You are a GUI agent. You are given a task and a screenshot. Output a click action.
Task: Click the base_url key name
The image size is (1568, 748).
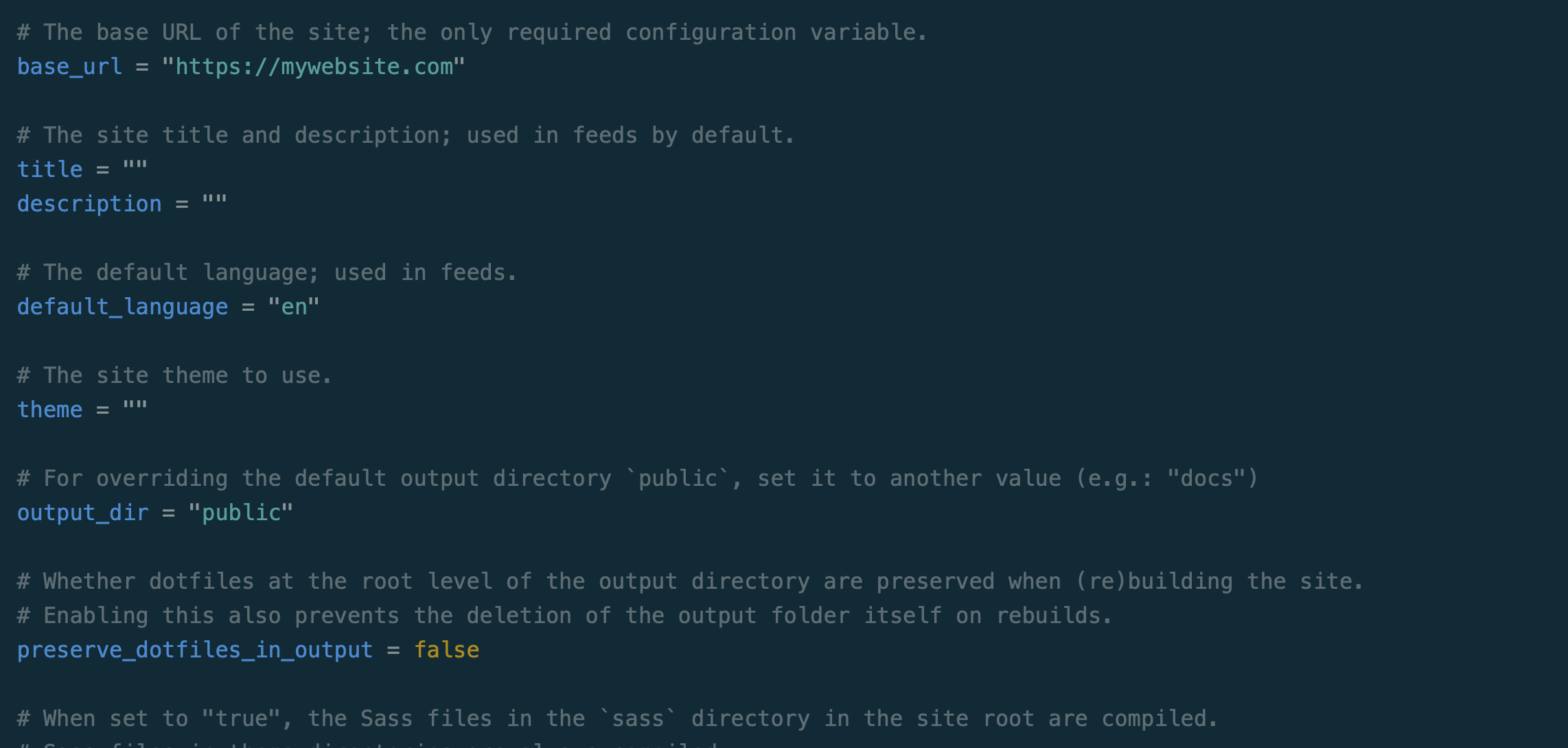pos(69,67)
